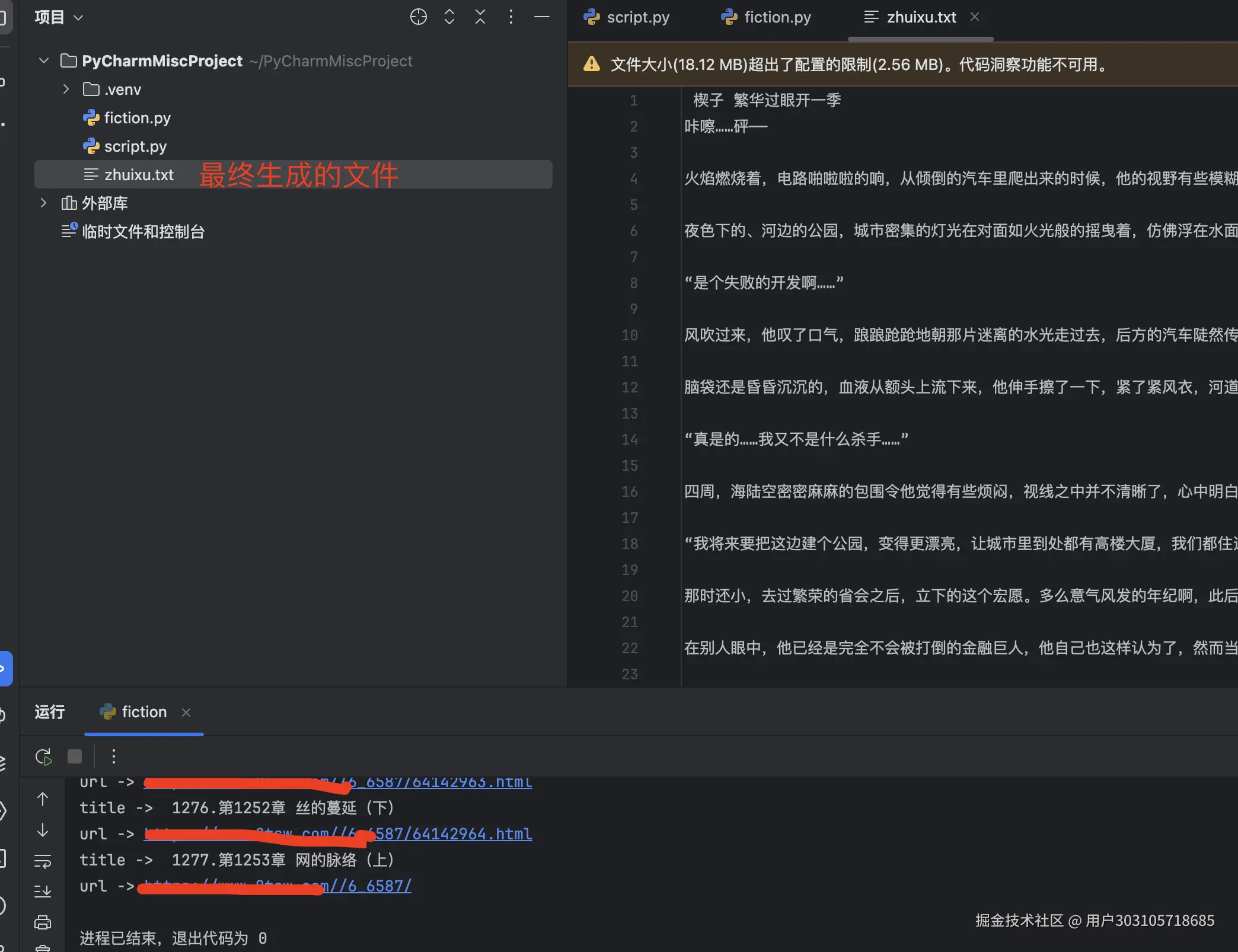The height and width of the screenshot is (952, 1238).
Task: Open run toolbar more actions menu
Action: pos(113,756)
